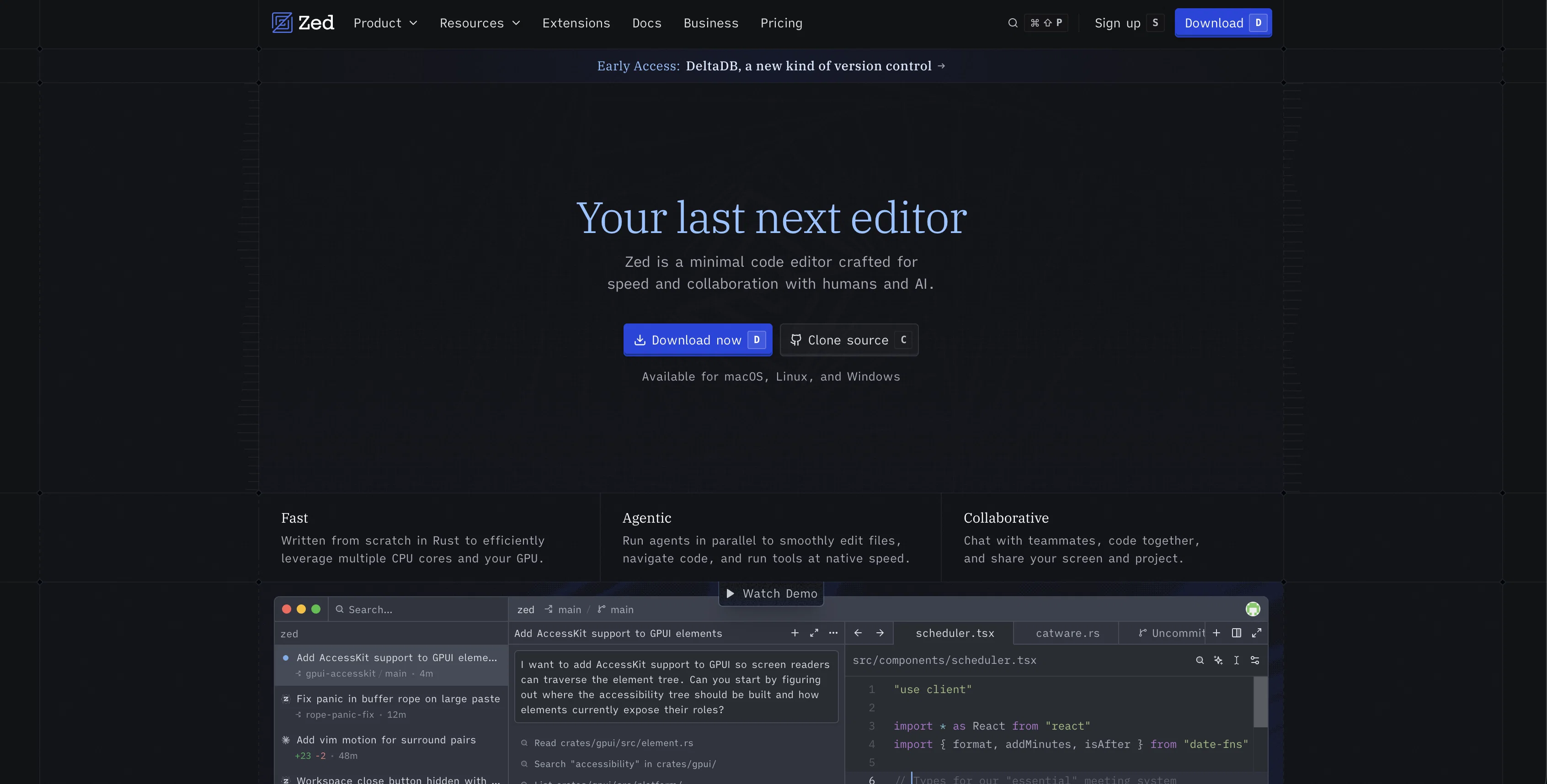This screenshot has height=784, width=1547.
Task: Click the Watch Demo play icon
Action: (730, 593)
